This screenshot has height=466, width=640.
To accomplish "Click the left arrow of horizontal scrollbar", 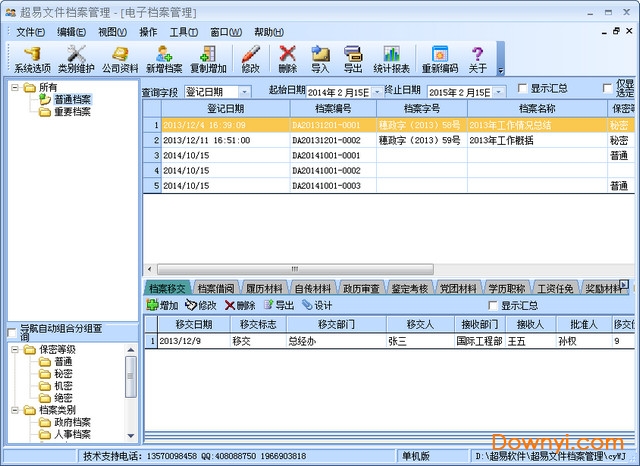I will coord(149,269).
